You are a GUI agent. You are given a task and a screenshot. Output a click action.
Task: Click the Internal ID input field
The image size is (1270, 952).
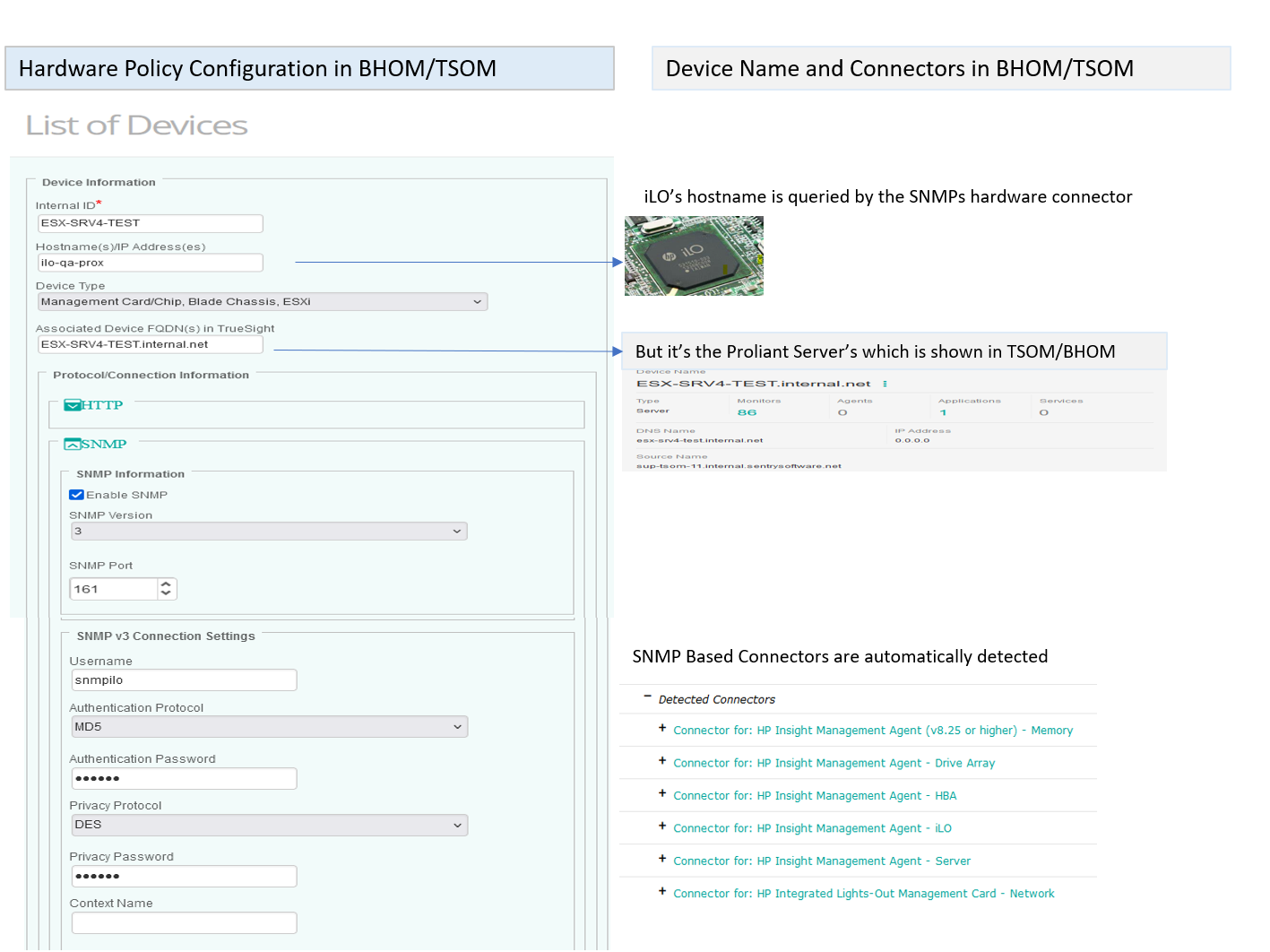150,222
